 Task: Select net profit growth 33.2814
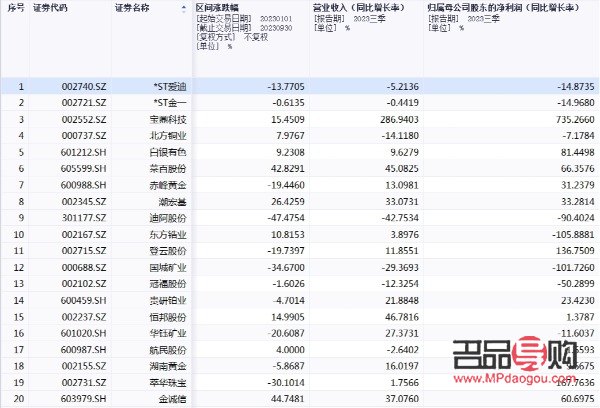point(578,202)
